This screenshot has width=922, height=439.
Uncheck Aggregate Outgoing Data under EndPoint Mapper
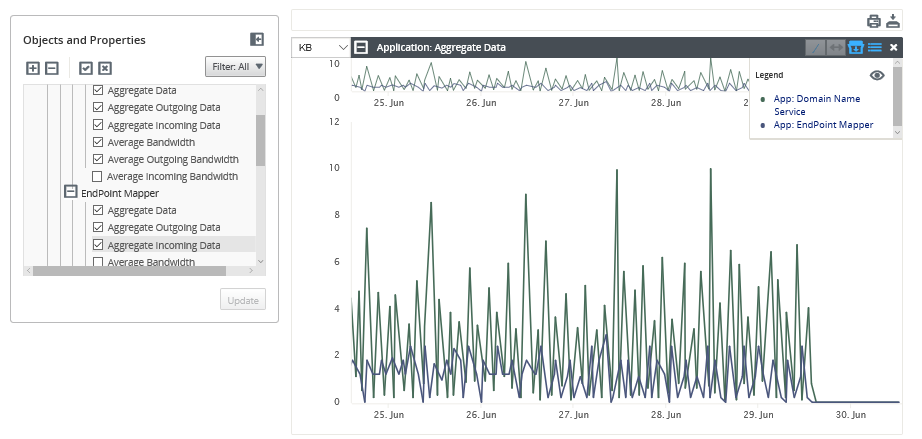(98, 227)
